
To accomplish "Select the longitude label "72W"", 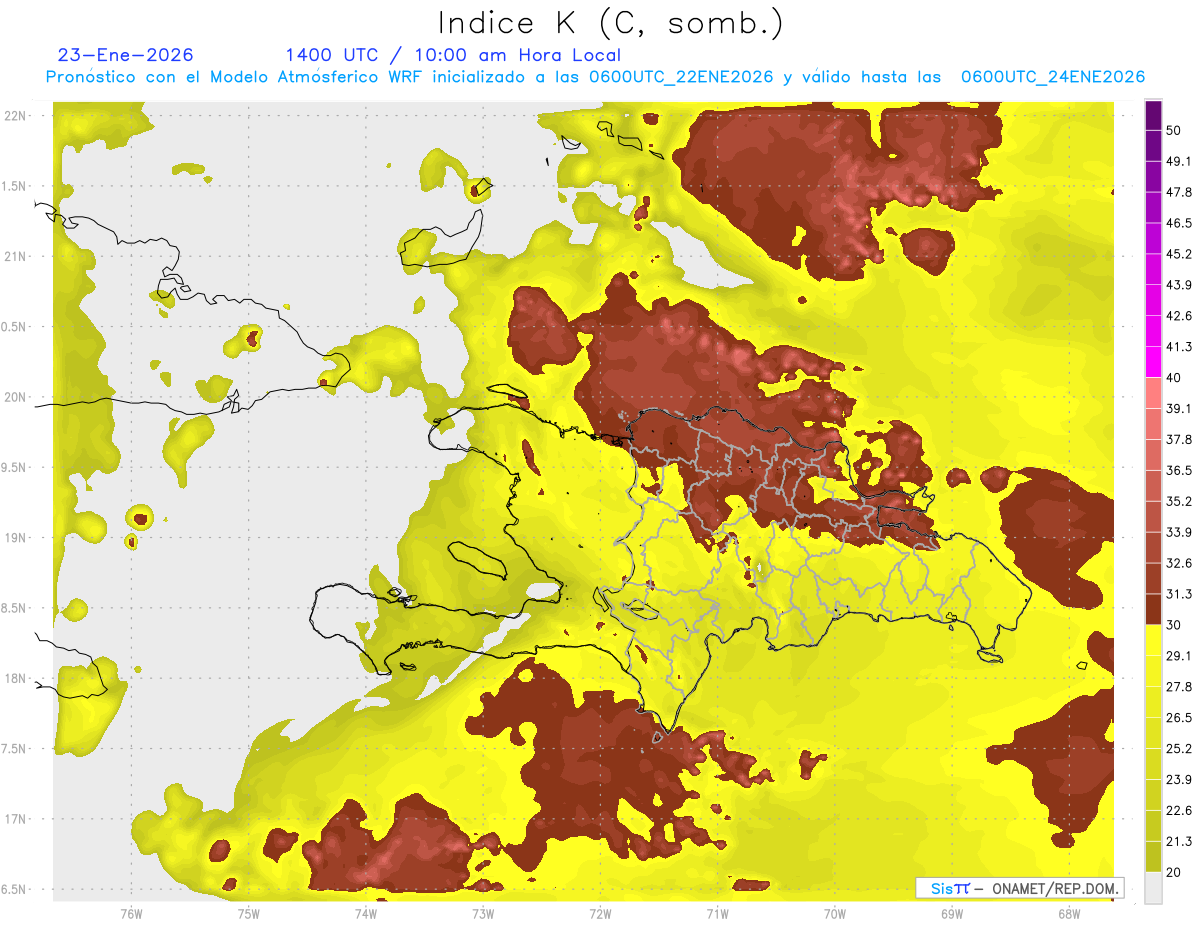I will [x=600, y=913].
